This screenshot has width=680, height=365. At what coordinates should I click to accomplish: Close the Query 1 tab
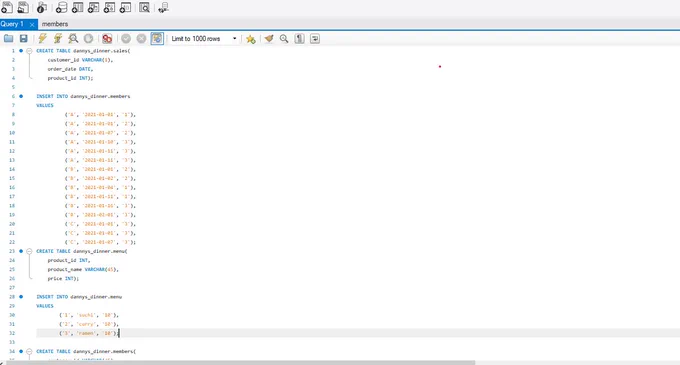32,24
